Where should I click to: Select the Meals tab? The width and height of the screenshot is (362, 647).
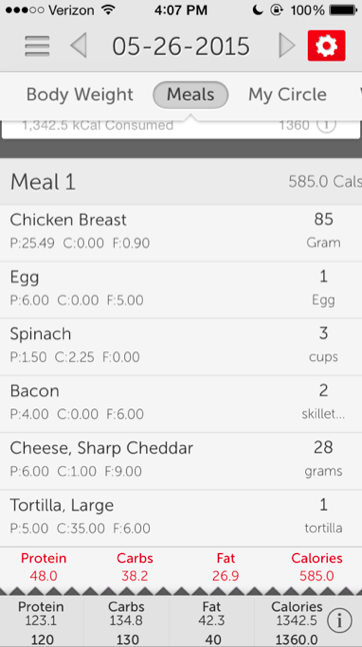tap(190, 94)
